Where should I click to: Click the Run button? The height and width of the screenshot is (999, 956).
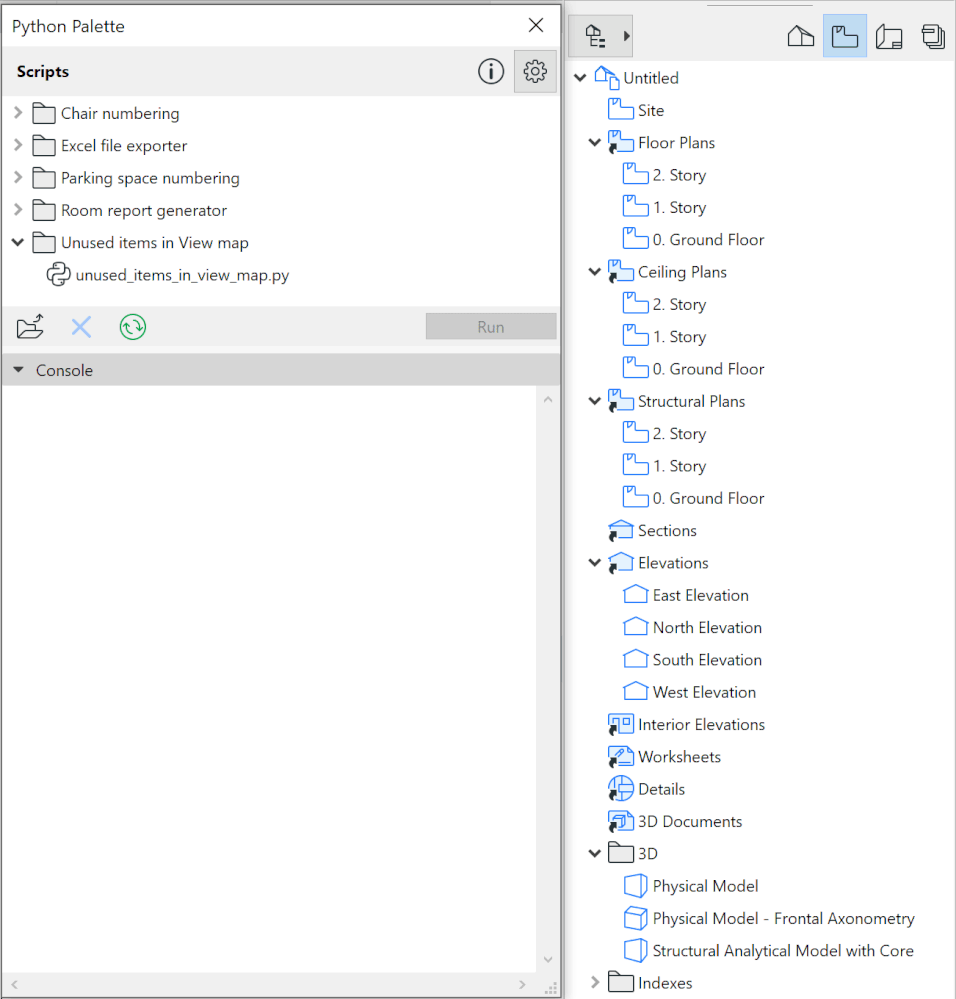point(490,326)
